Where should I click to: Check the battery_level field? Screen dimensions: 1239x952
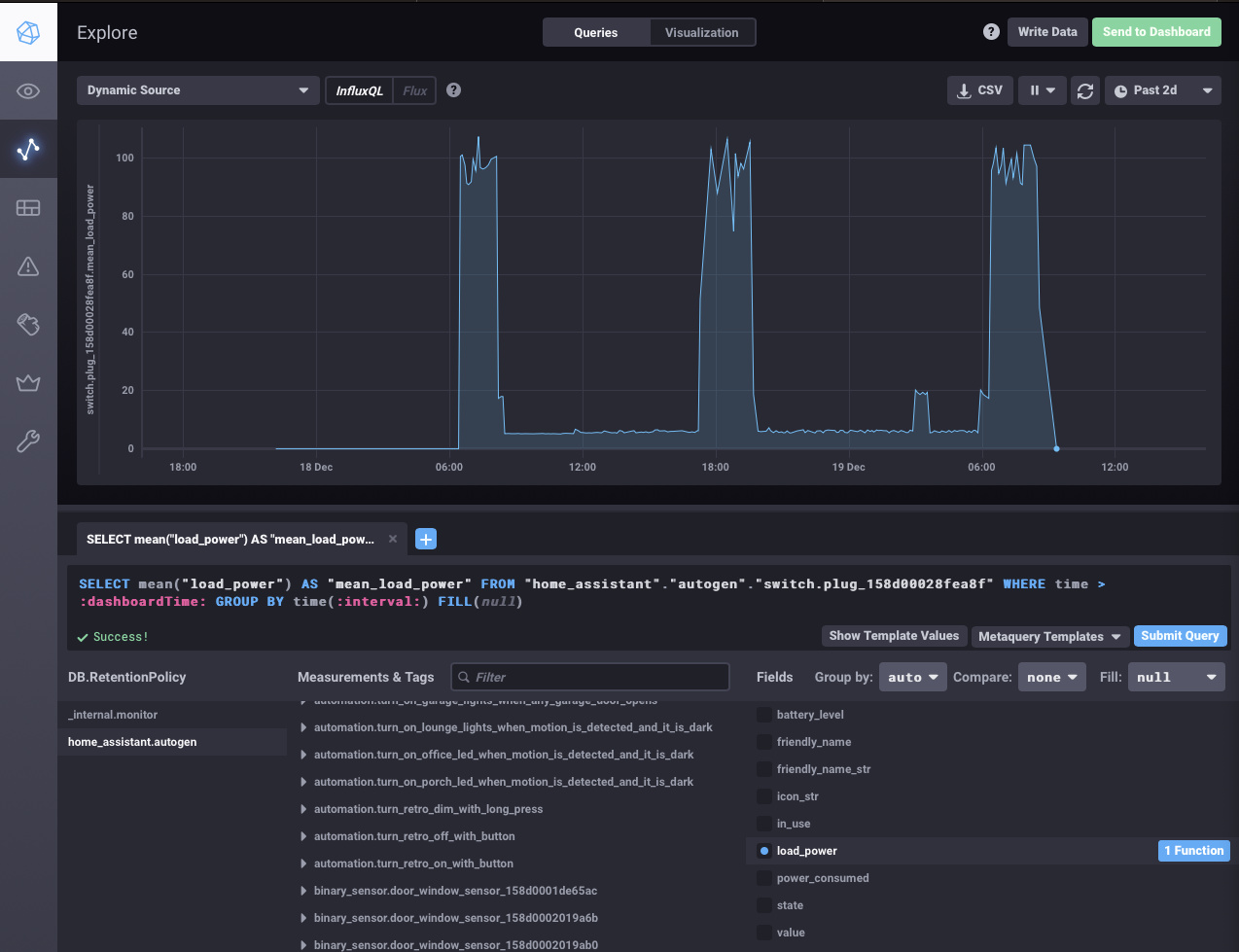tap(764, 715)
